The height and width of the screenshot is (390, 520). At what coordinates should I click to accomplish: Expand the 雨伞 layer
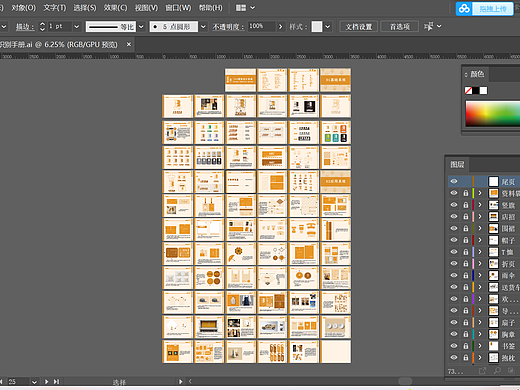[480, 275]
